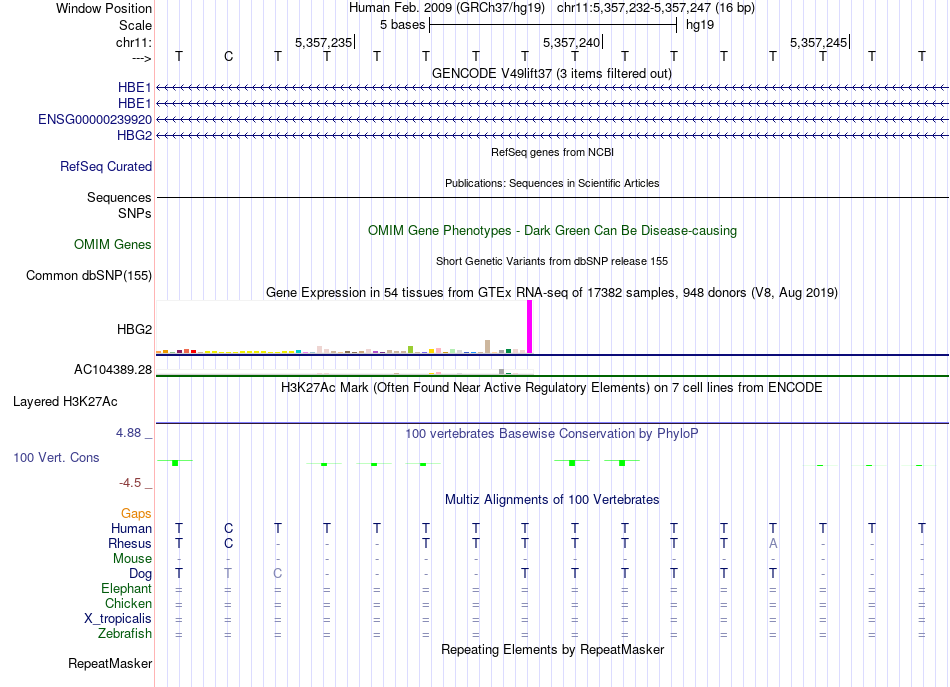Select the Rhesus species label
The height and width of the screenshot is (687, 950).
130,544
